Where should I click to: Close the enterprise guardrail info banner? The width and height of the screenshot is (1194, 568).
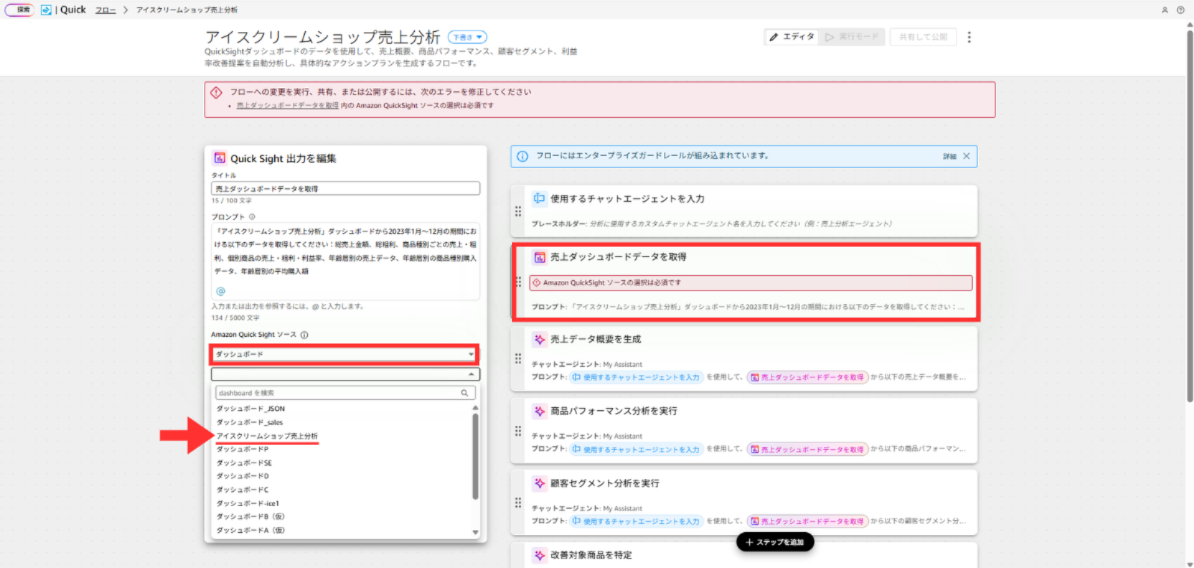pyautogui.click(x=968, y=156)
